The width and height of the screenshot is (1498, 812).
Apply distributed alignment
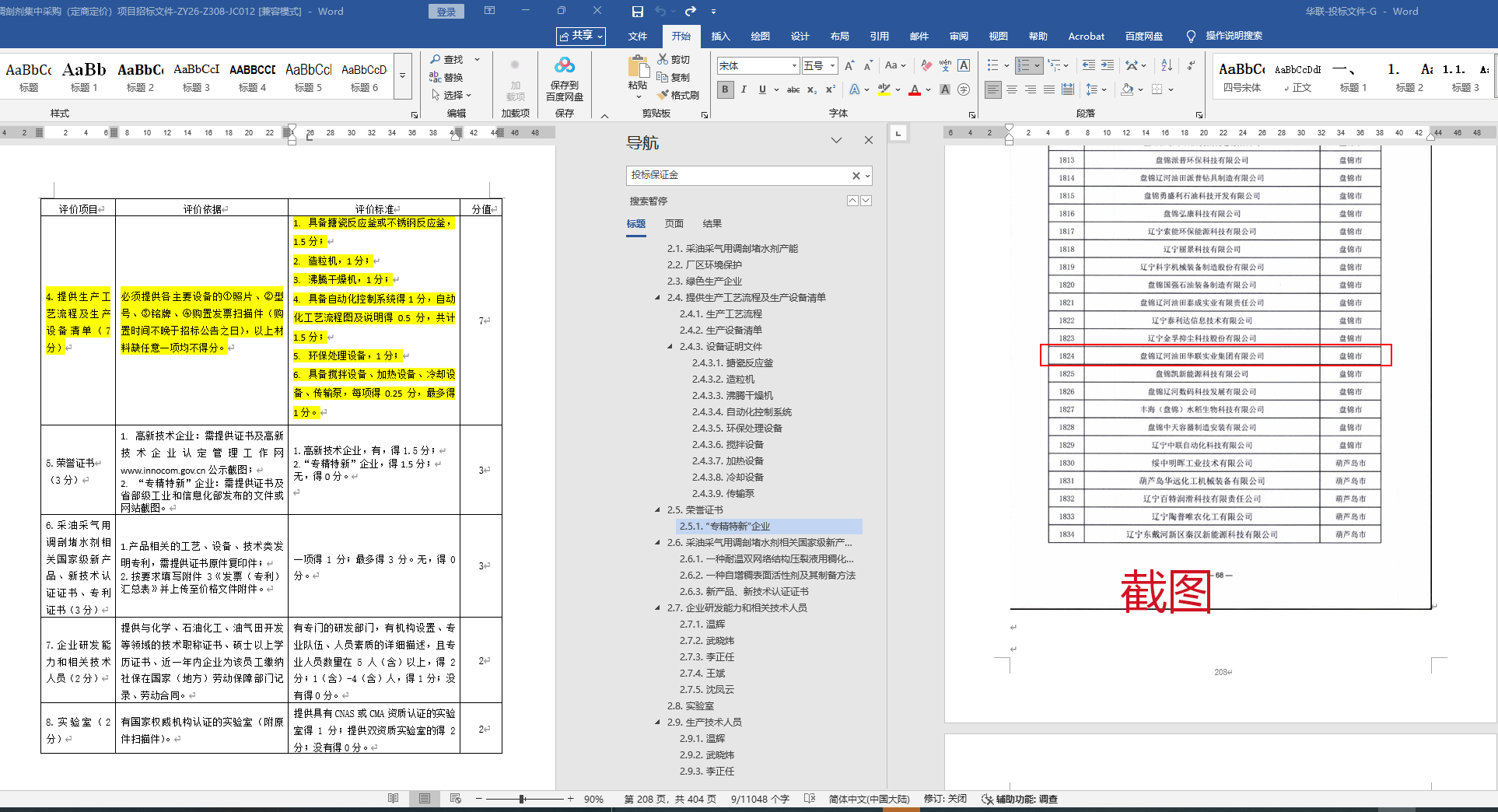tap(1068, 89)
